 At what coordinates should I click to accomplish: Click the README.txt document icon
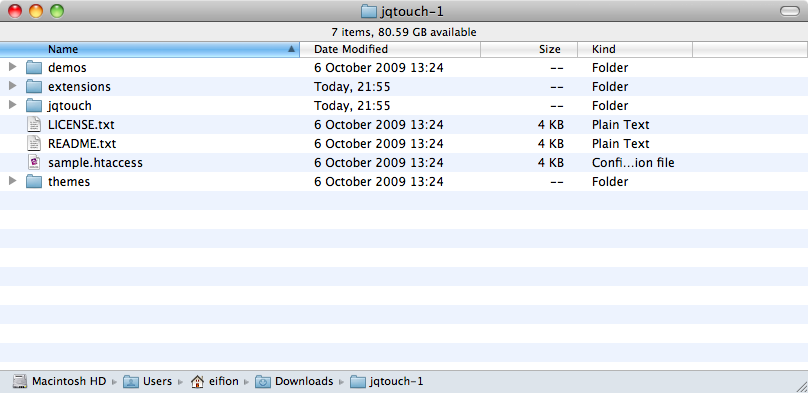[x=33, y=144]
